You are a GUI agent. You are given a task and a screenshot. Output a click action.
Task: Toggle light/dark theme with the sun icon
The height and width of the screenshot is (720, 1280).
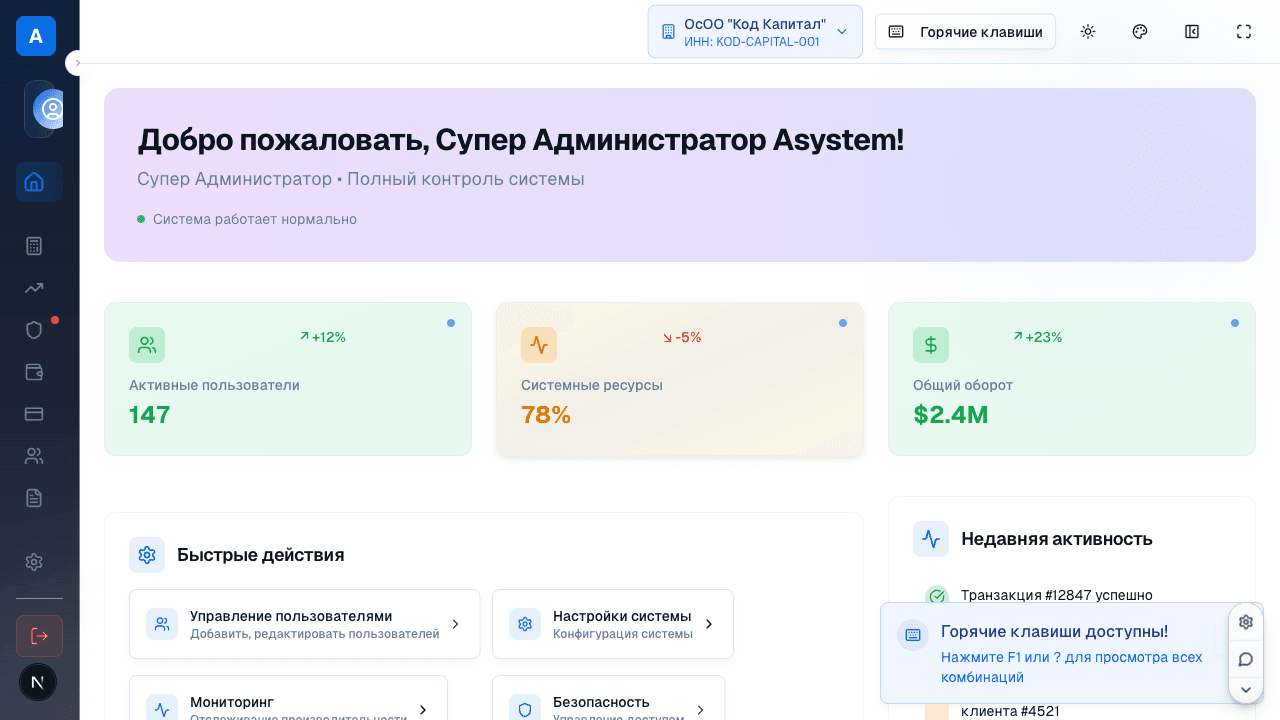tap(1087, 31)
